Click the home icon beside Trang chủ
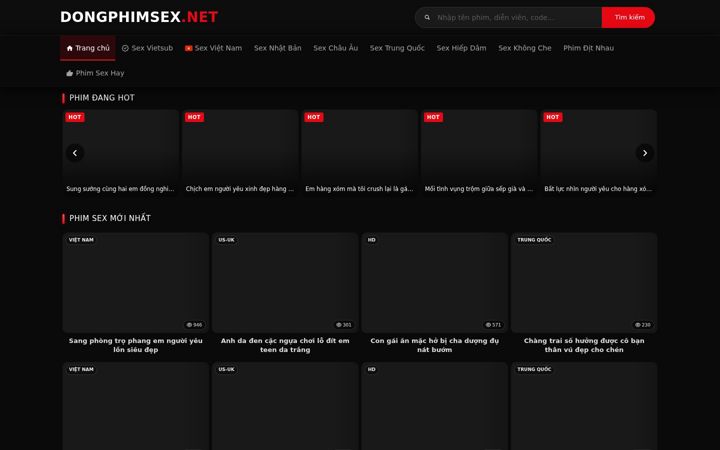 [70, 48]
